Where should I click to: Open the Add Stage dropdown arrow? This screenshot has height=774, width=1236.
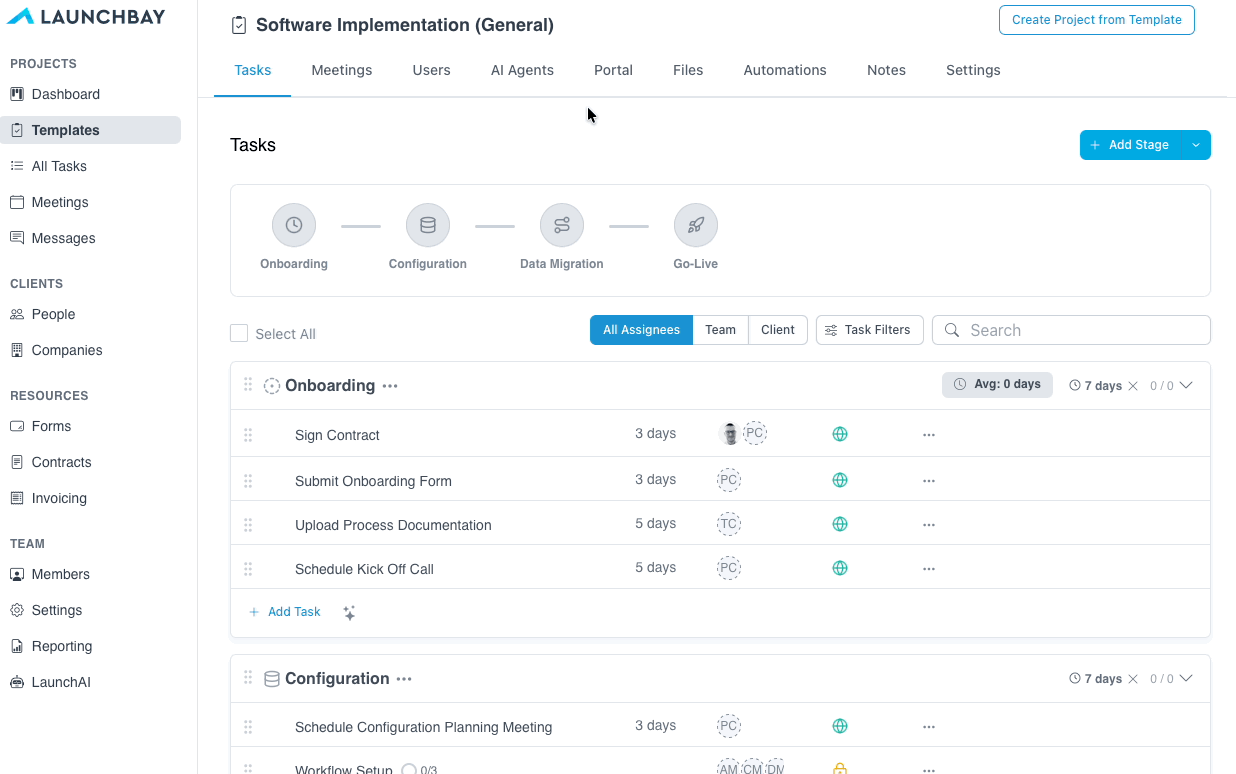click(x=1196, y=145)
